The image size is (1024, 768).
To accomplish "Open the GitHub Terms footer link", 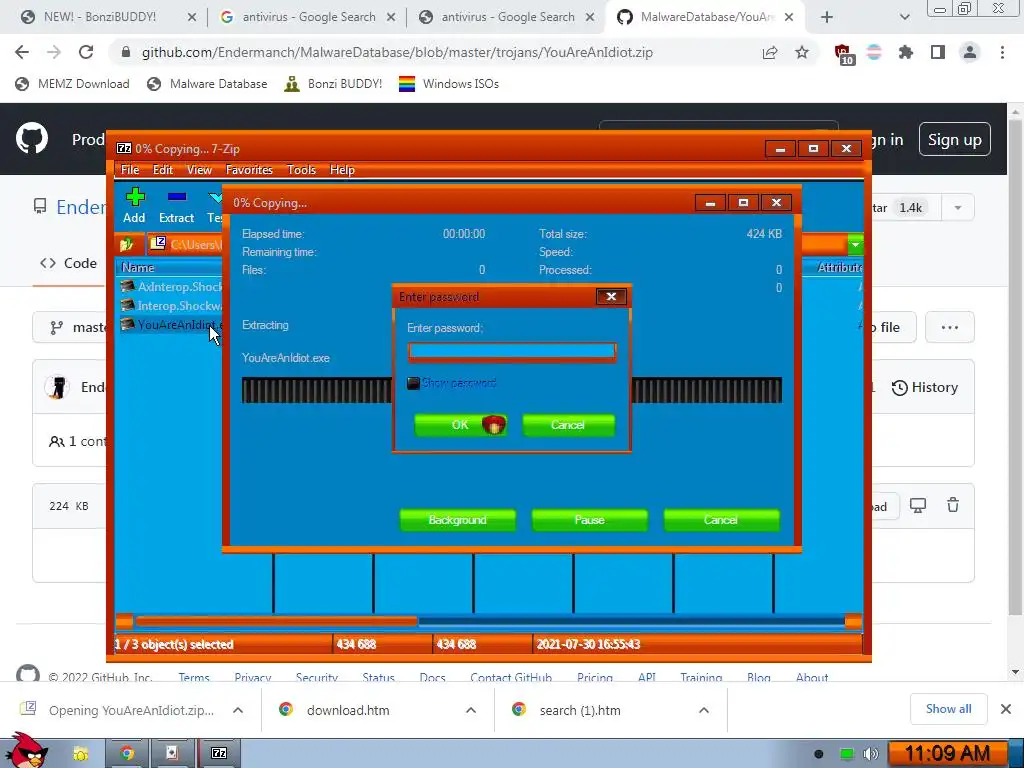I will pyautogui.click(x=194, y=677).
